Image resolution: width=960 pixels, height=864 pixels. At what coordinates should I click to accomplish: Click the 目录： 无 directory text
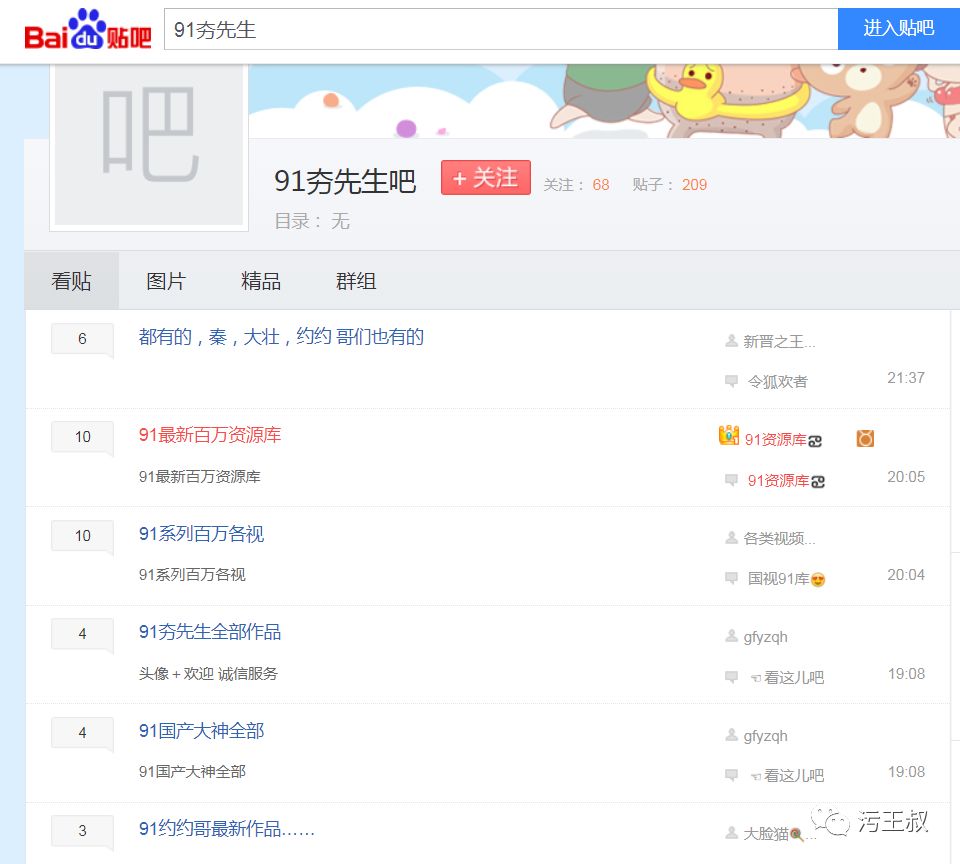[x=312, y=221]
